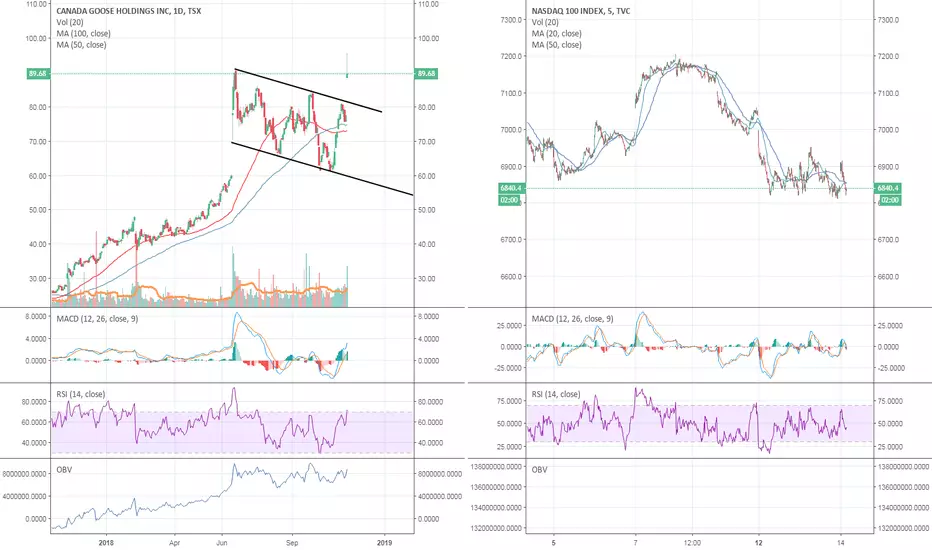Click the NASDAQ 100 INDEX chart title

tap(581, 11)
